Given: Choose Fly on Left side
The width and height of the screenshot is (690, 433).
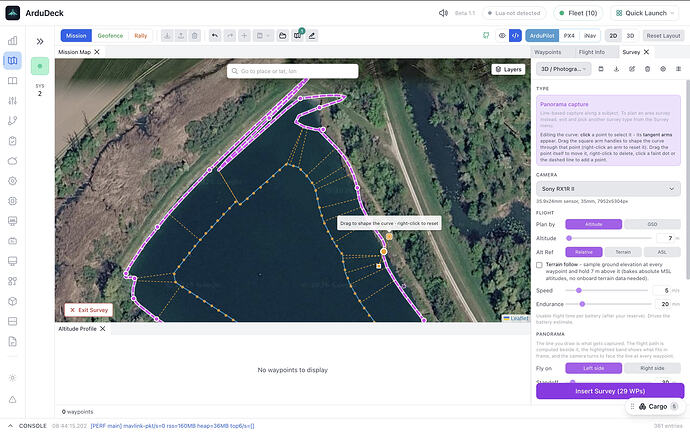Looking at the screenshot, I should pyautogui.click(x=594, y=368).
